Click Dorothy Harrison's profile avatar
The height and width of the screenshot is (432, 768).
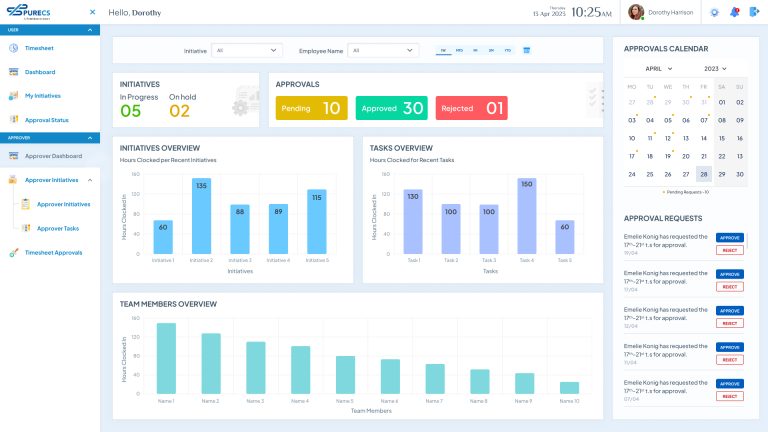click(x=636, y=12)
